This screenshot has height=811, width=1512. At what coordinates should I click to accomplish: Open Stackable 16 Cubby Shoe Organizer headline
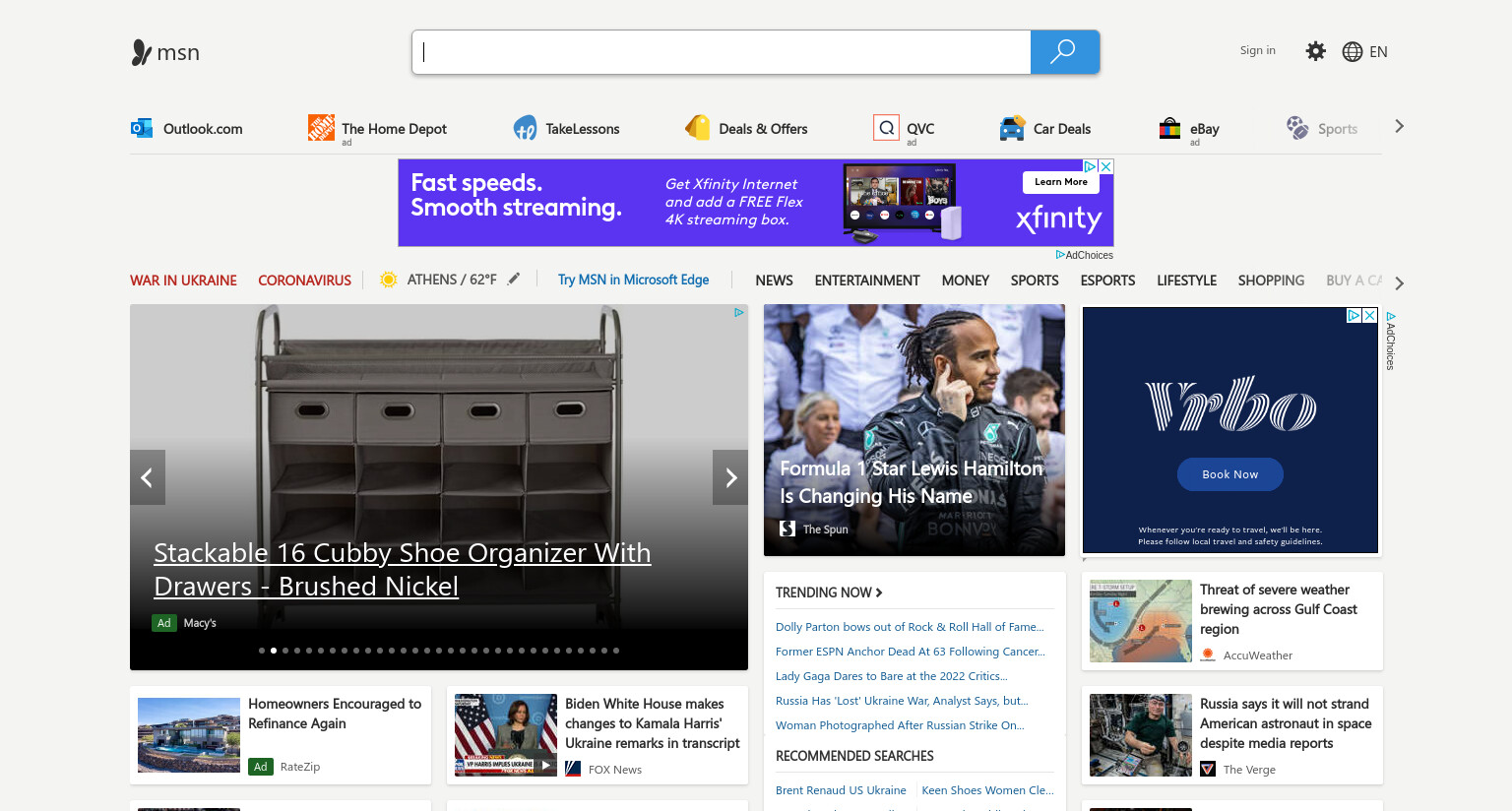[x=402, y=569]
